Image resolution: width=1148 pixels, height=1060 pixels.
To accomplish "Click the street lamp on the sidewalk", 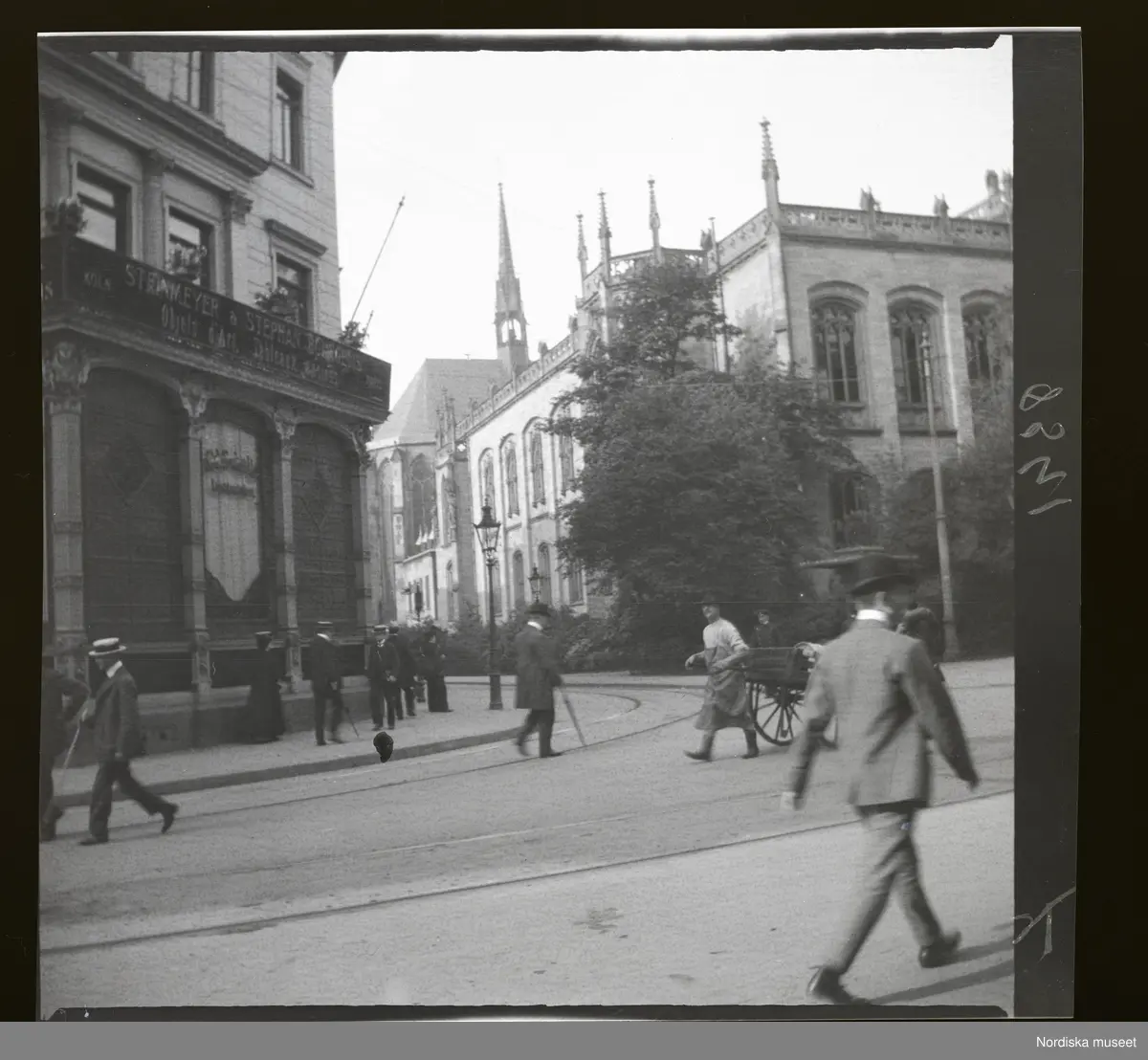I will click(489, 603).
